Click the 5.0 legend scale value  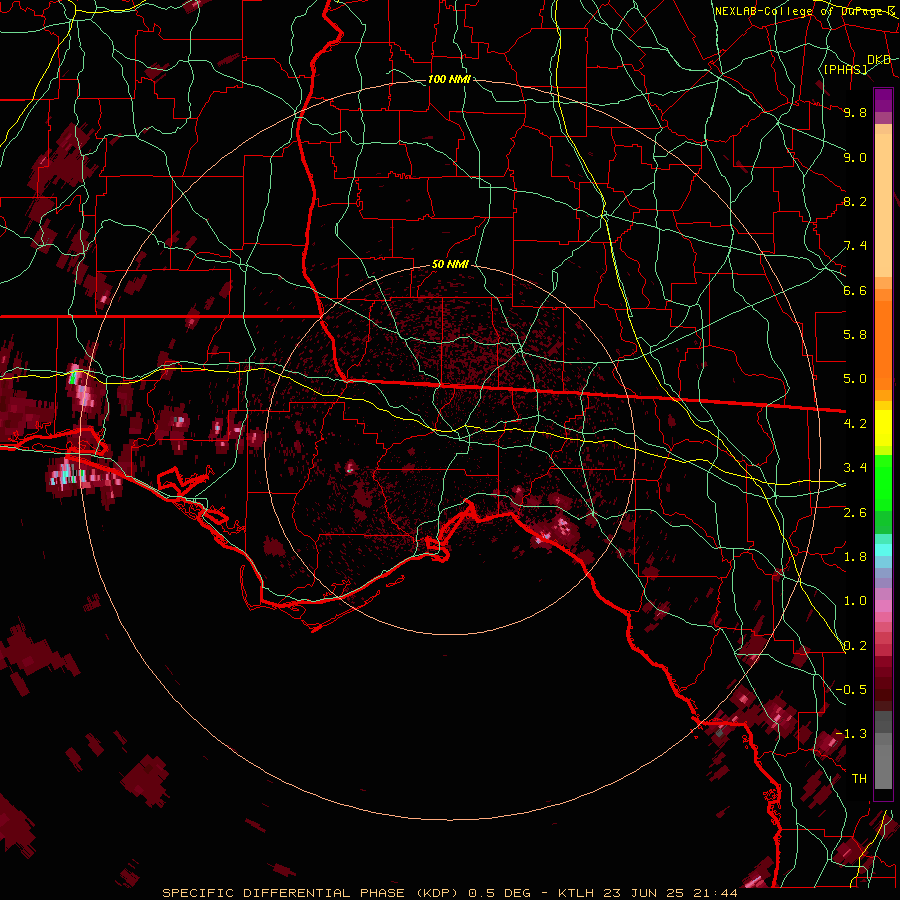(855, 379)
